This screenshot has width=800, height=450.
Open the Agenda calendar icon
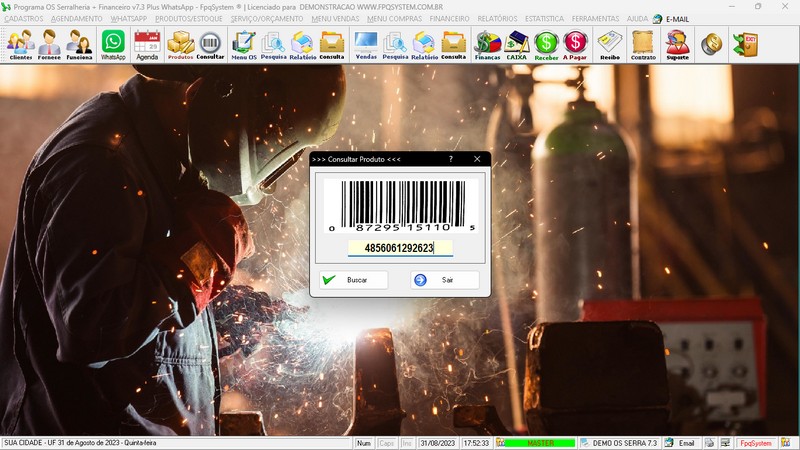pyautogui.click(x=147, y=44)
